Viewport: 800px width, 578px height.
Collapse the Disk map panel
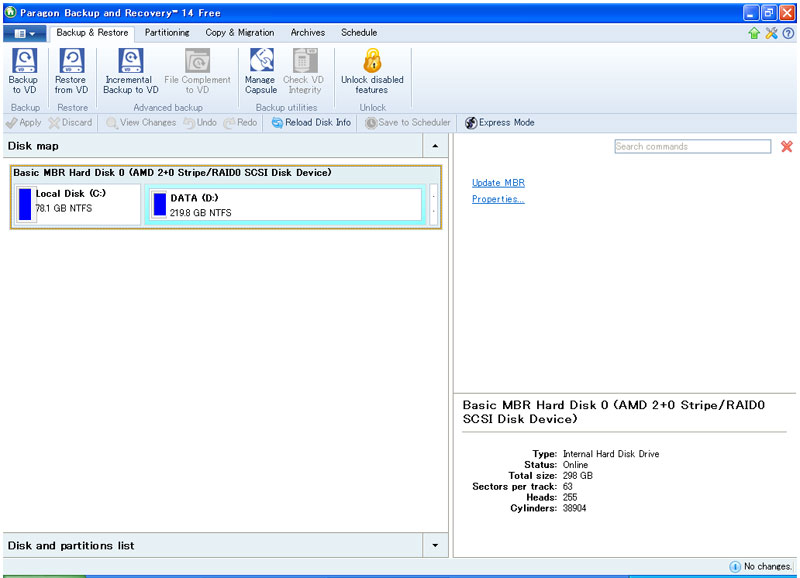[x=435, y=146]
